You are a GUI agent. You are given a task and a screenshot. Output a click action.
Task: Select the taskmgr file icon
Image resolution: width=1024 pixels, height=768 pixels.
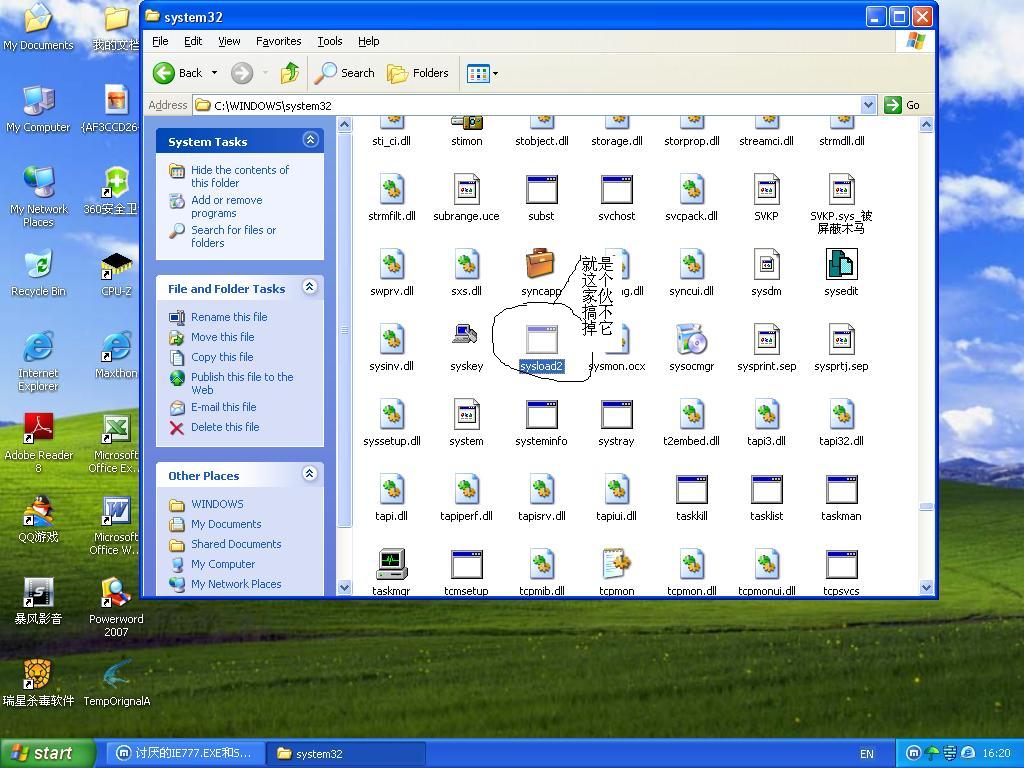(x=391, y=565)
